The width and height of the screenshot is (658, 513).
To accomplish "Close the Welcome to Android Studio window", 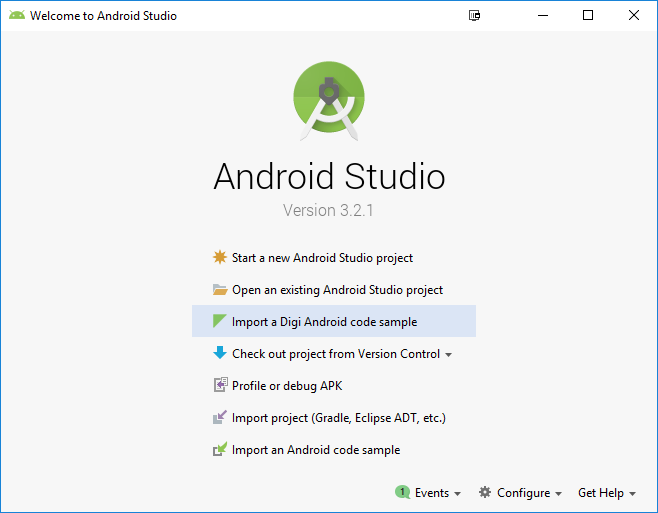I will tap(634, 16).
